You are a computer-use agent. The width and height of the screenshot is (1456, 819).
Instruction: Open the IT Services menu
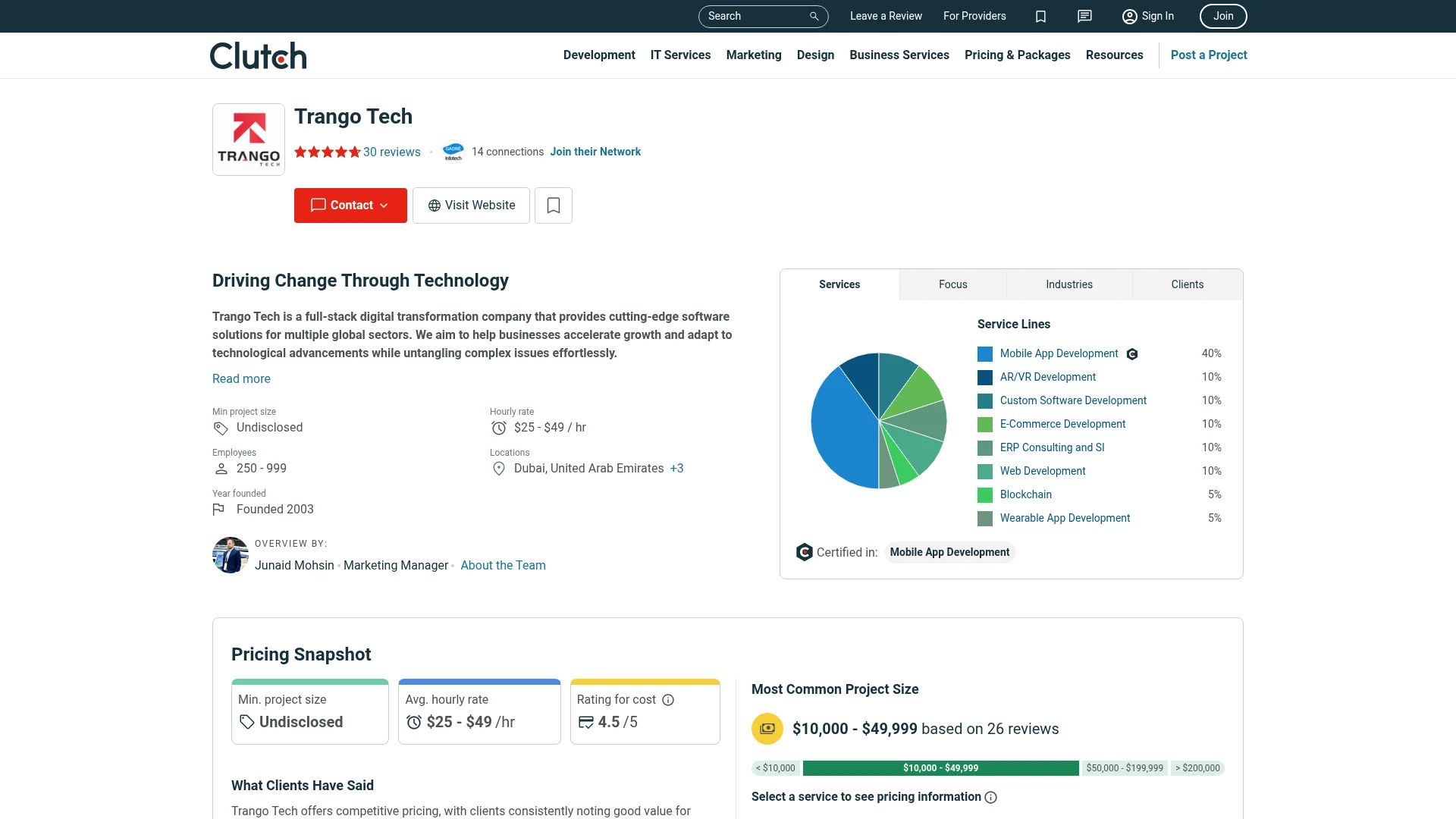point(680,55)
